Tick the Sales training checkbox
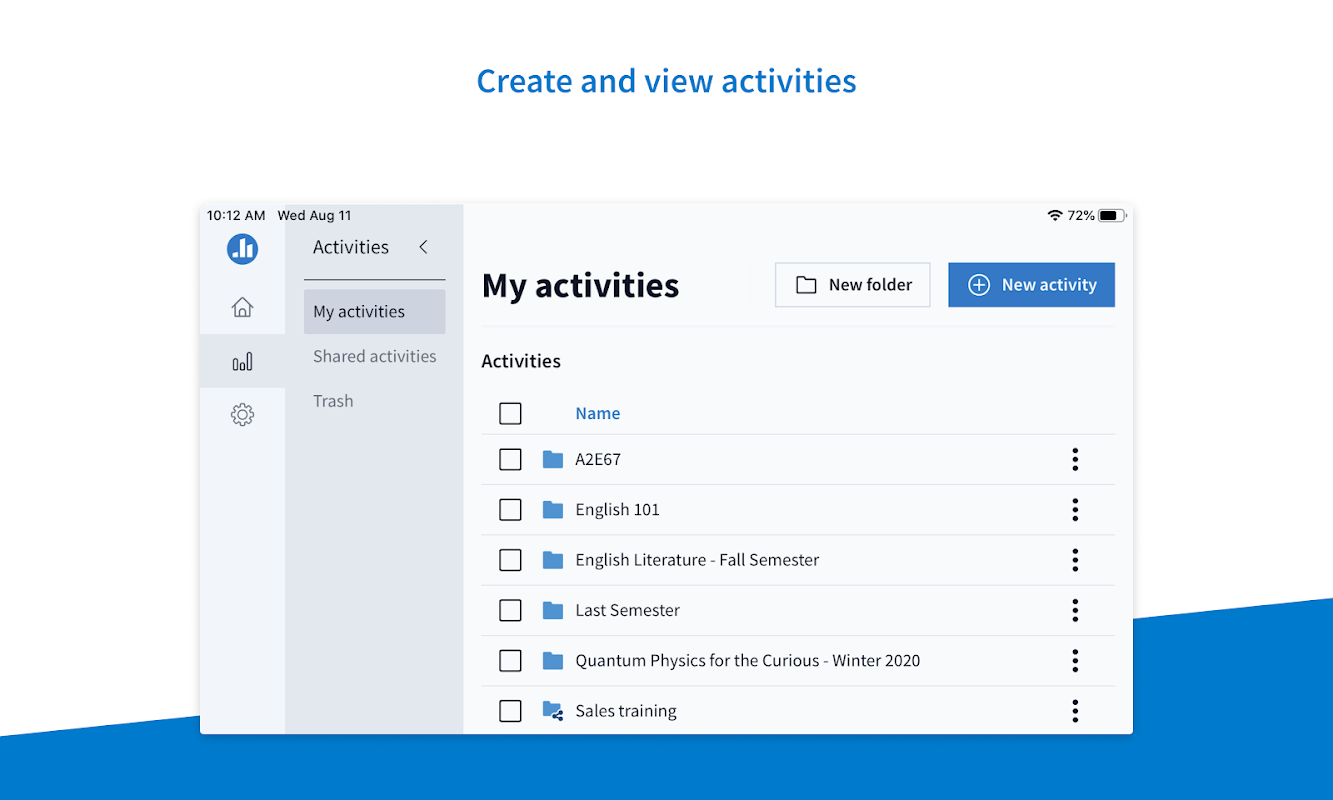Viewport: 1333px width, 800px height. pos(510,711)
